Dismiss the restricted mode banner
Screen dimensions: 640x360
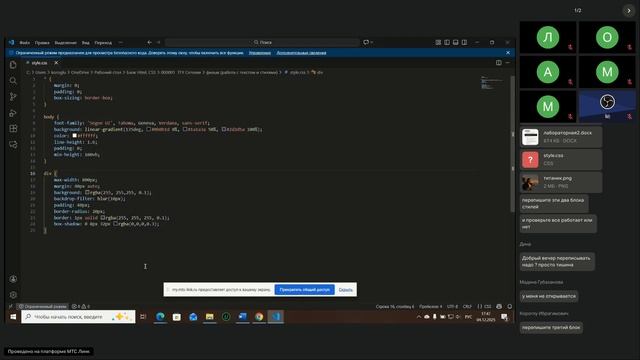click(x=508, y=53)
